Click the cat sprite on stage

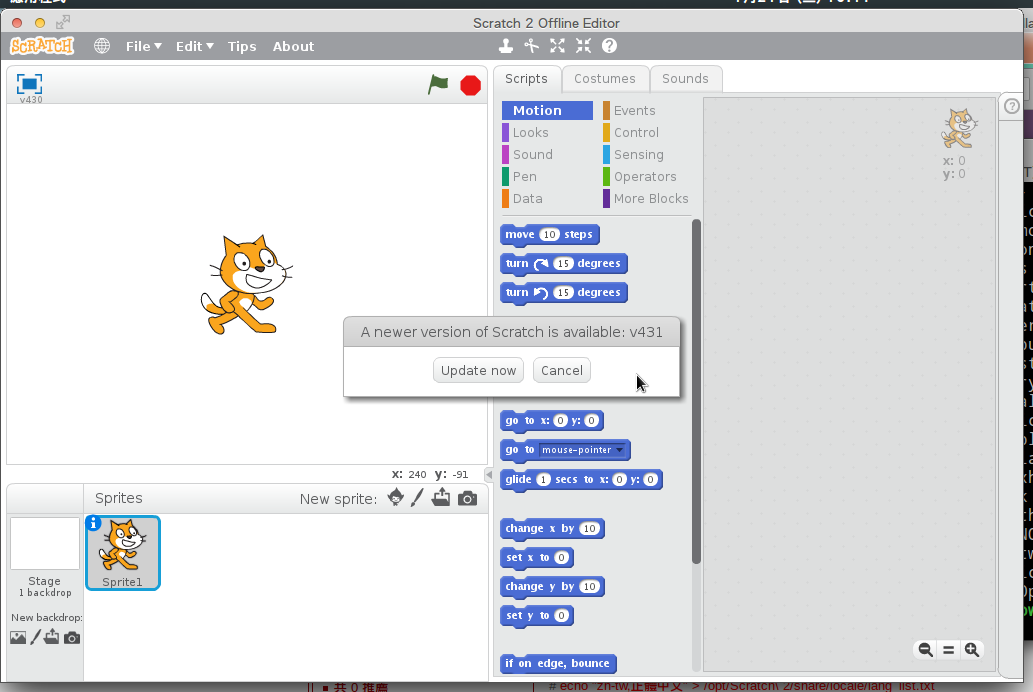[x=246, y=285]
